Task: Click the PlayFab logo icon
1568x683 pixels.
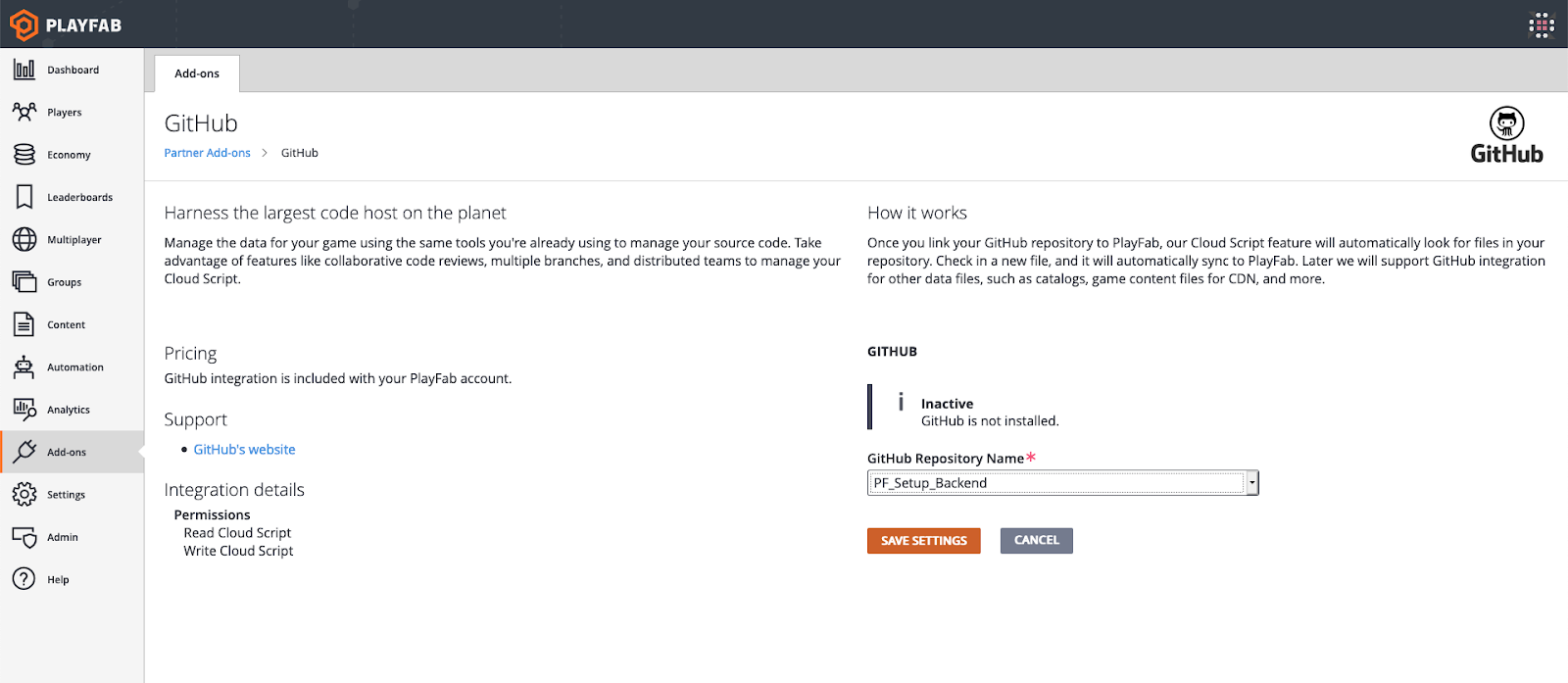Action: pos(23,24)
